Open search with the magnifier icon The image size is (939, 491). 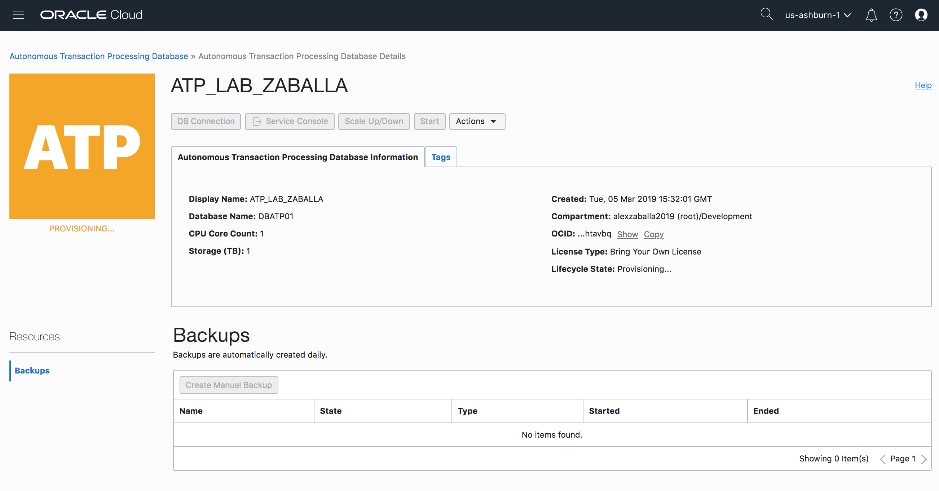coord(767,15)
